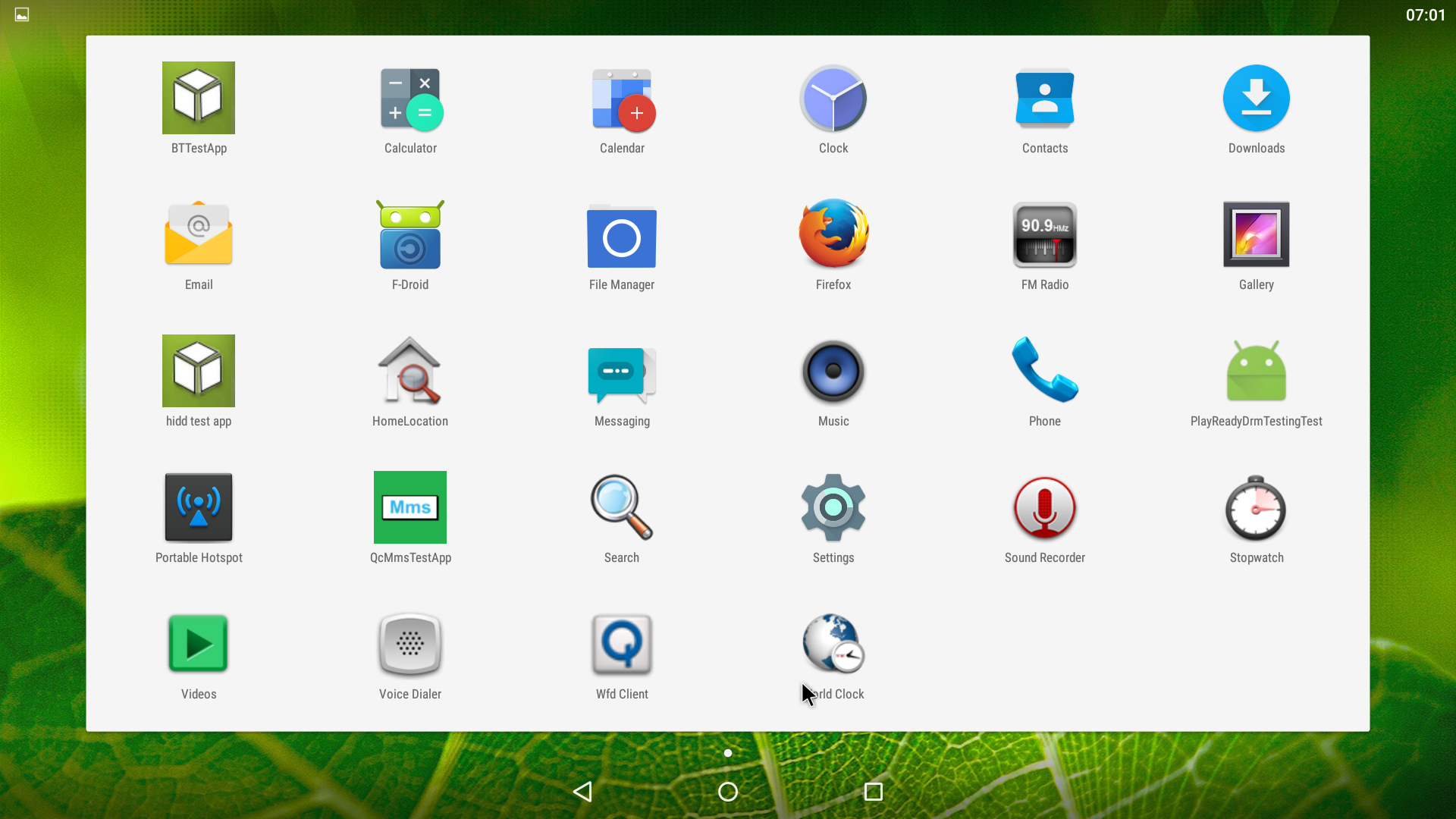Launch Firefox browser
The image size is (1456, 819).
pos(833,234)
